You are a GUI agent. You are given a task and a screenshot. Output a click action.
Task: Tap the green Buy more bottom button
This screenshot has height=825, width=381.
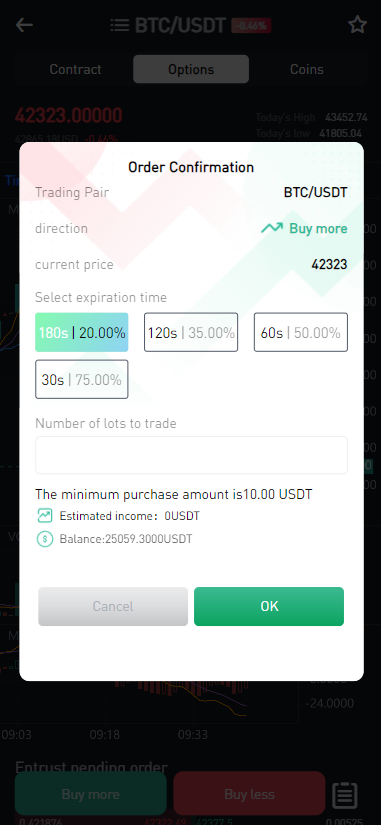coord(91,794)
